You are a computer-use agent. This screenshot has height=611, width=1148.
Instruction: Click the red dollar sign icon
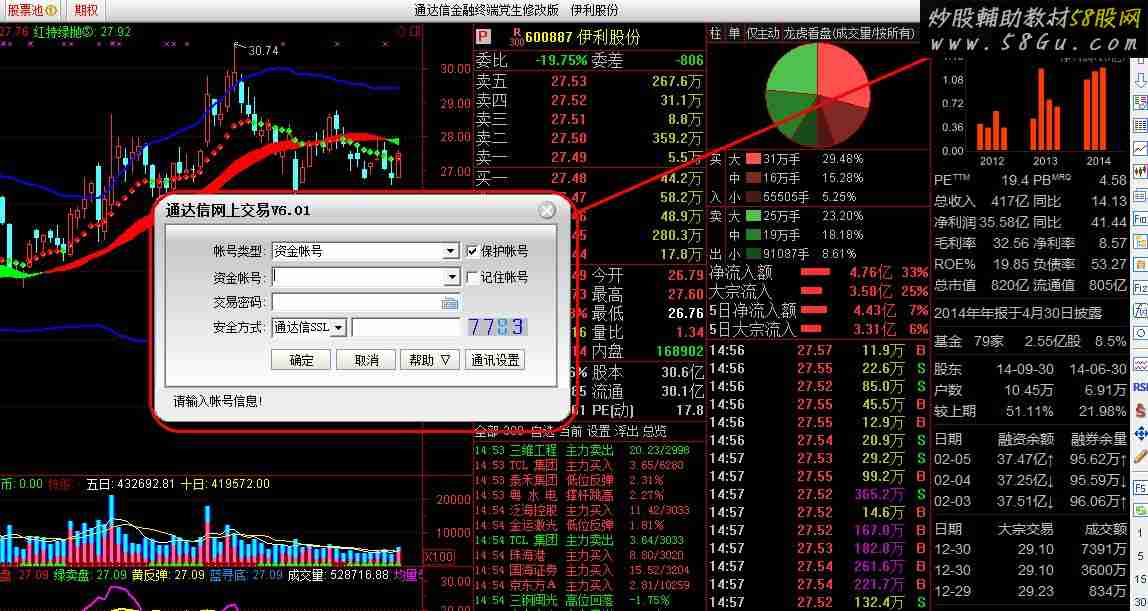1140,411
